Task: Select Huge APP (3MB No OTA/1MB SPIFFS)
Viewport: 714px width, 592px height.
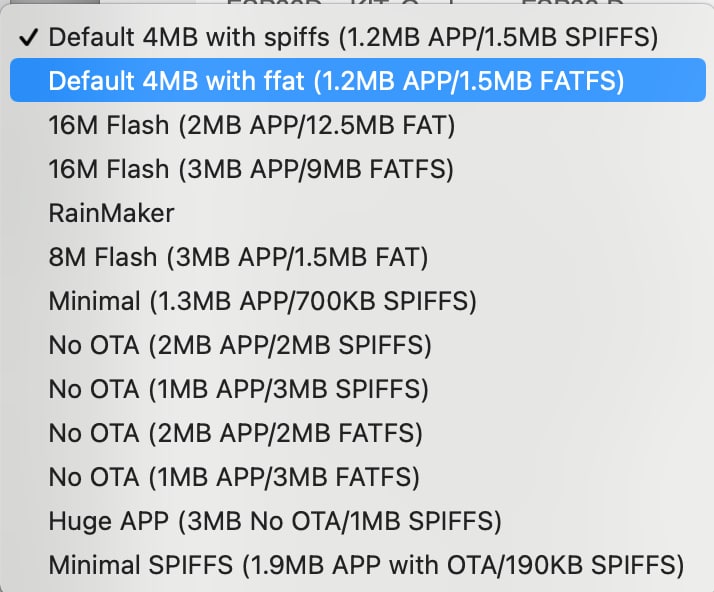Action: click(275, 521)
